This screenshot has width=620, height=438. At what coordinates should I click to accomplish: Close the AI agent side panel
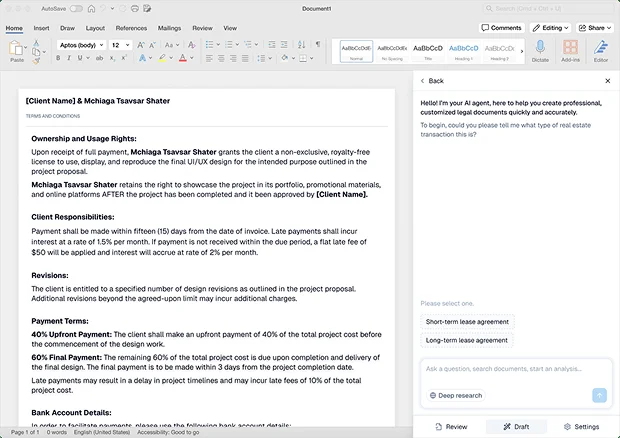[x=607, y=80]
